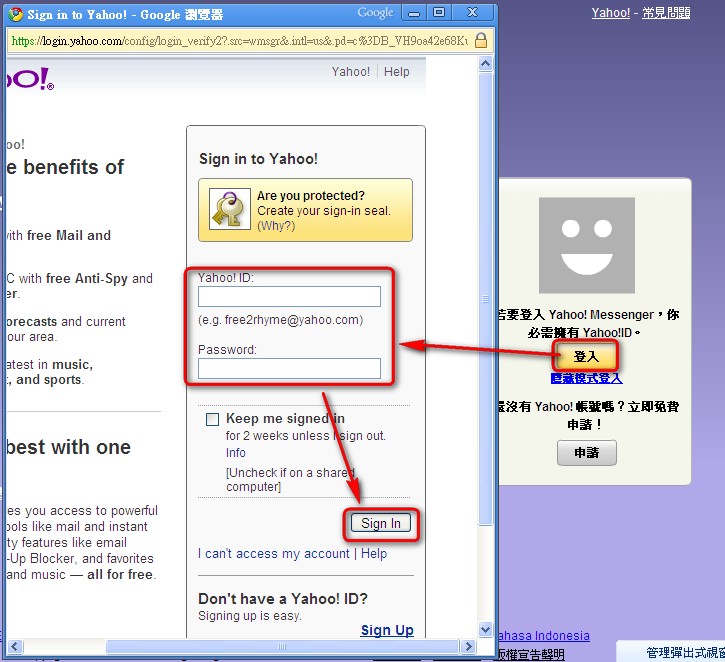Click the Chrome logo in title bar
The image size is (725, 662).
coord(15,14)
